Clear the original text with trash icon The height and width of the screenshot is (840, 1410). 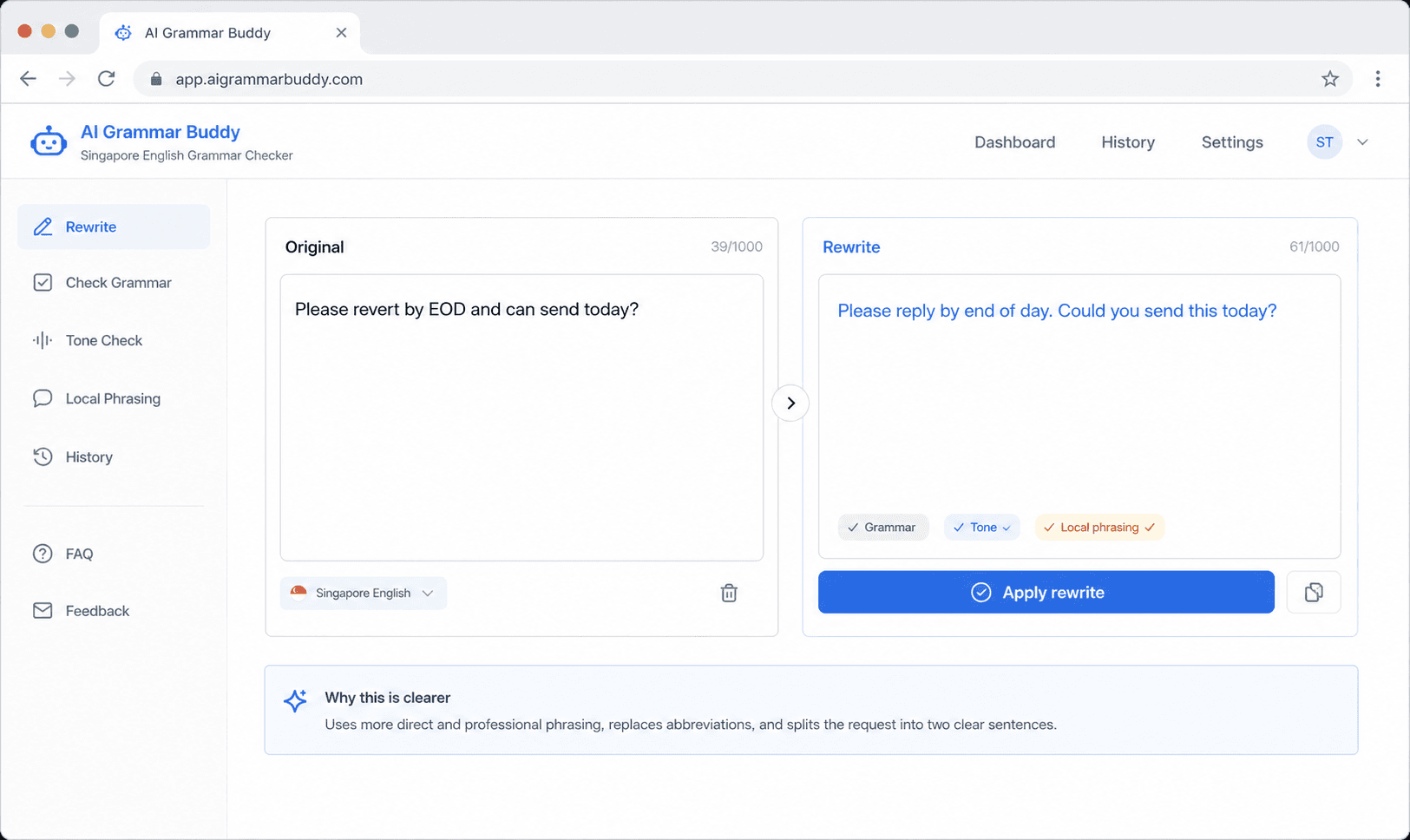pyautogui.click(x=729, y=593)
